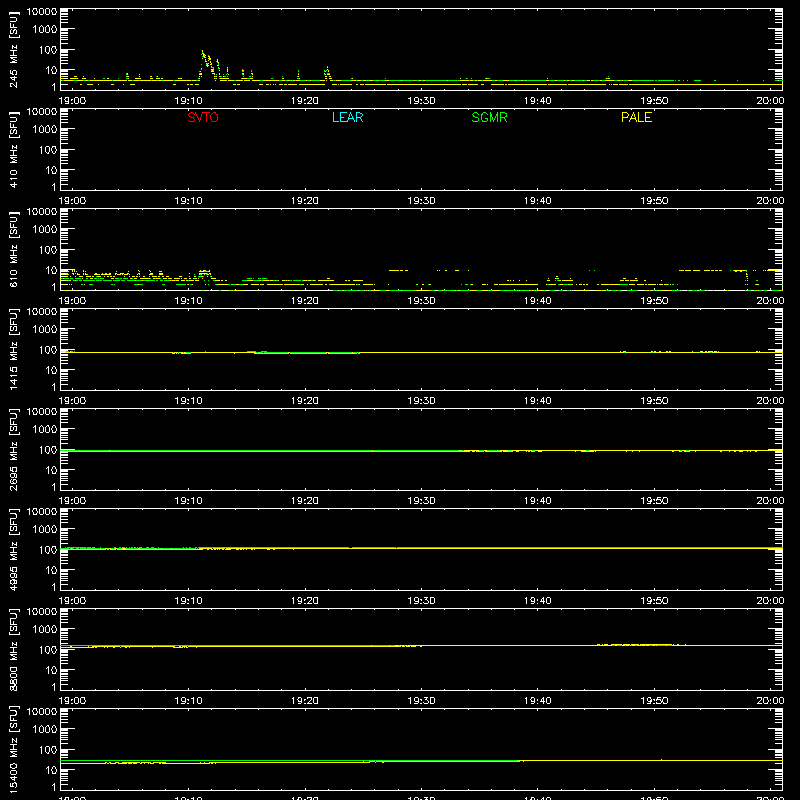Select the 15400 MHz [SFU] axis title
This screenshot has width=800, height=800.
point(13,749)
